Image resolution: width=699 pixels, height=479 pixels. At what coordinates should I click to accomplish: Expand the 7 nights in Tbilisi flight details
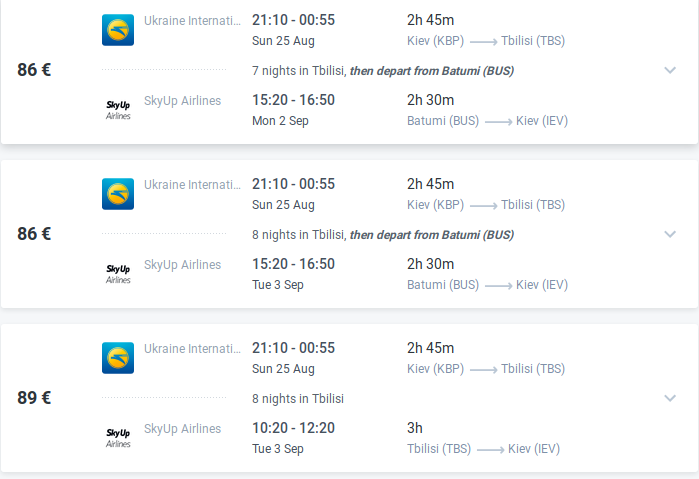670,70
